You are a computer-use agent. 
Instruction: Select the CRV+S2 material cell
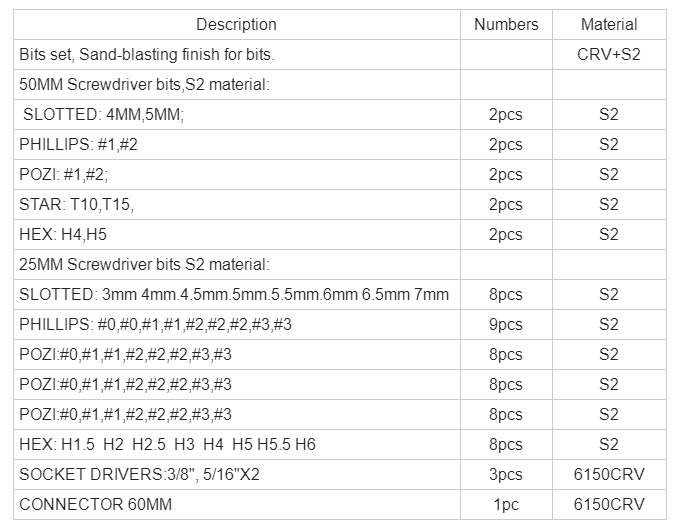[x=609, y=55]
